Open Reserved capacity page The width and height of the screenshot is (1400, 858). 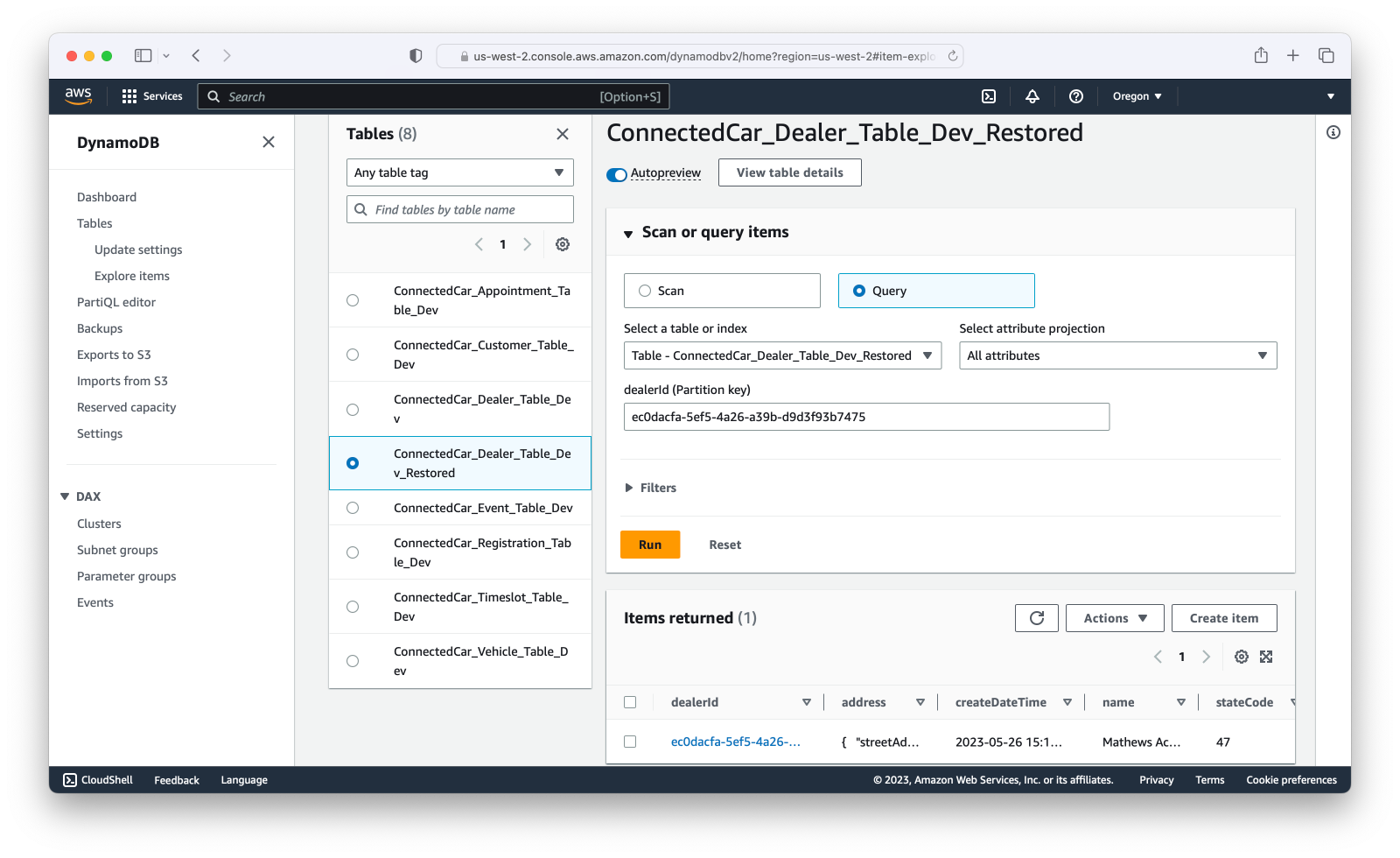(x=127, y=407)
